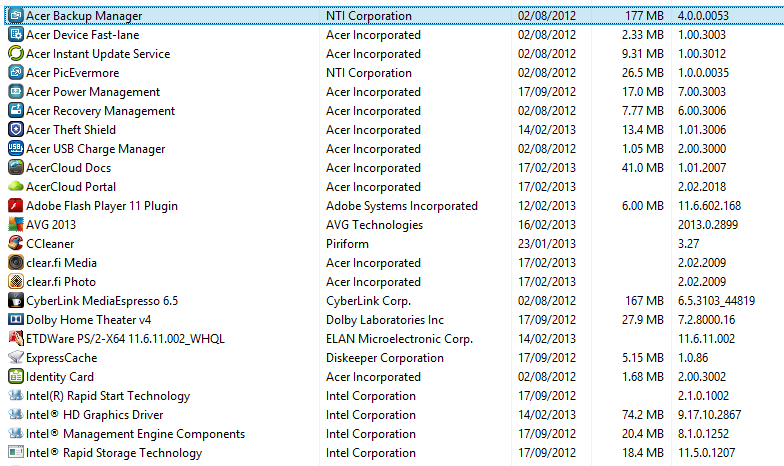
Task: Select the clear.fi Photo icon
Action: tap(16, 282)
